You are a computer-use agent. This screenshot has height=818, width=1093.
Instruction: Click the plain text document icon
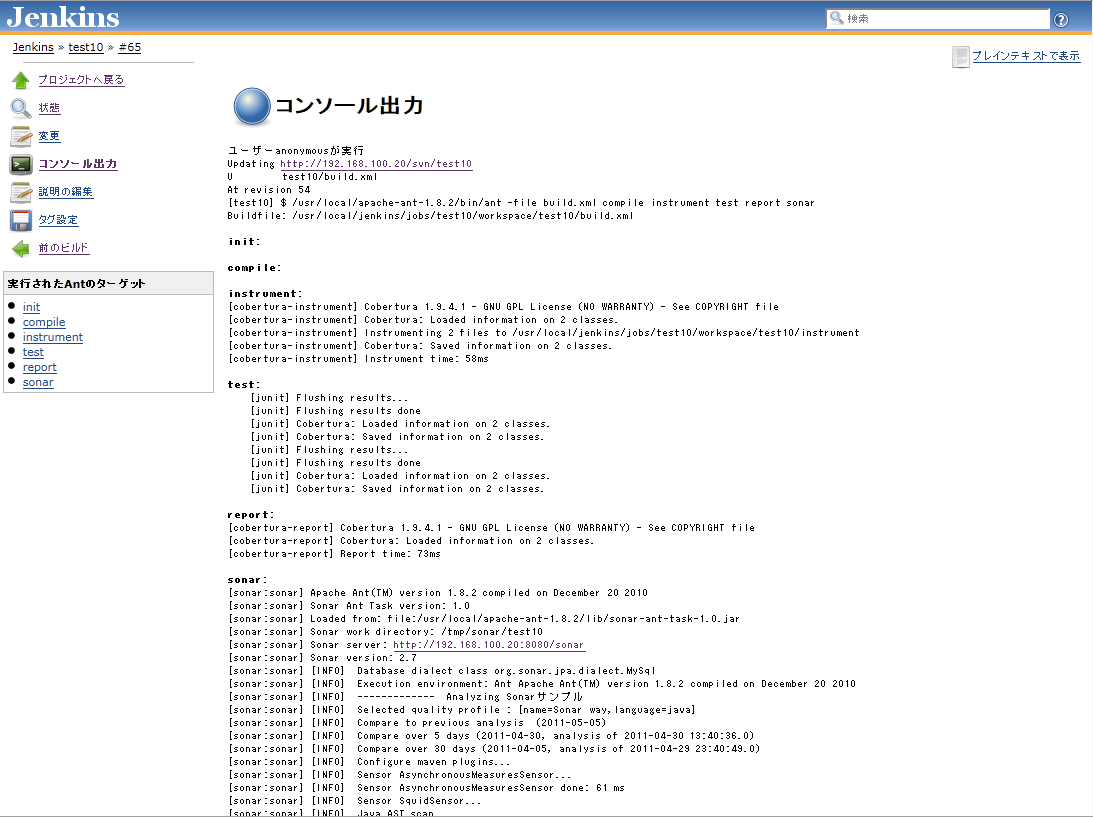pos(961,56)
